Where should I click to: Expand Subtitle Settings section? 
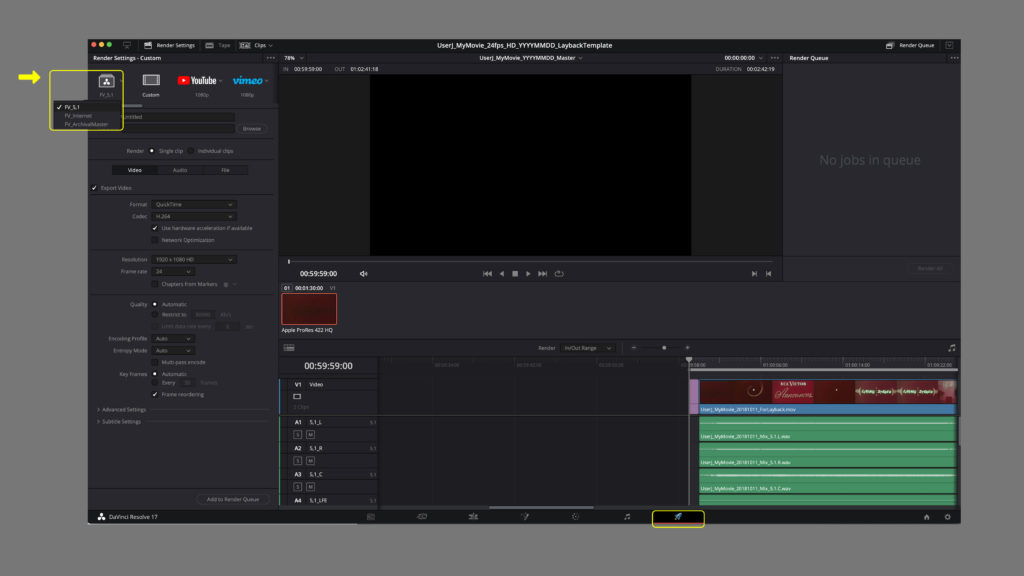point(119,422)
